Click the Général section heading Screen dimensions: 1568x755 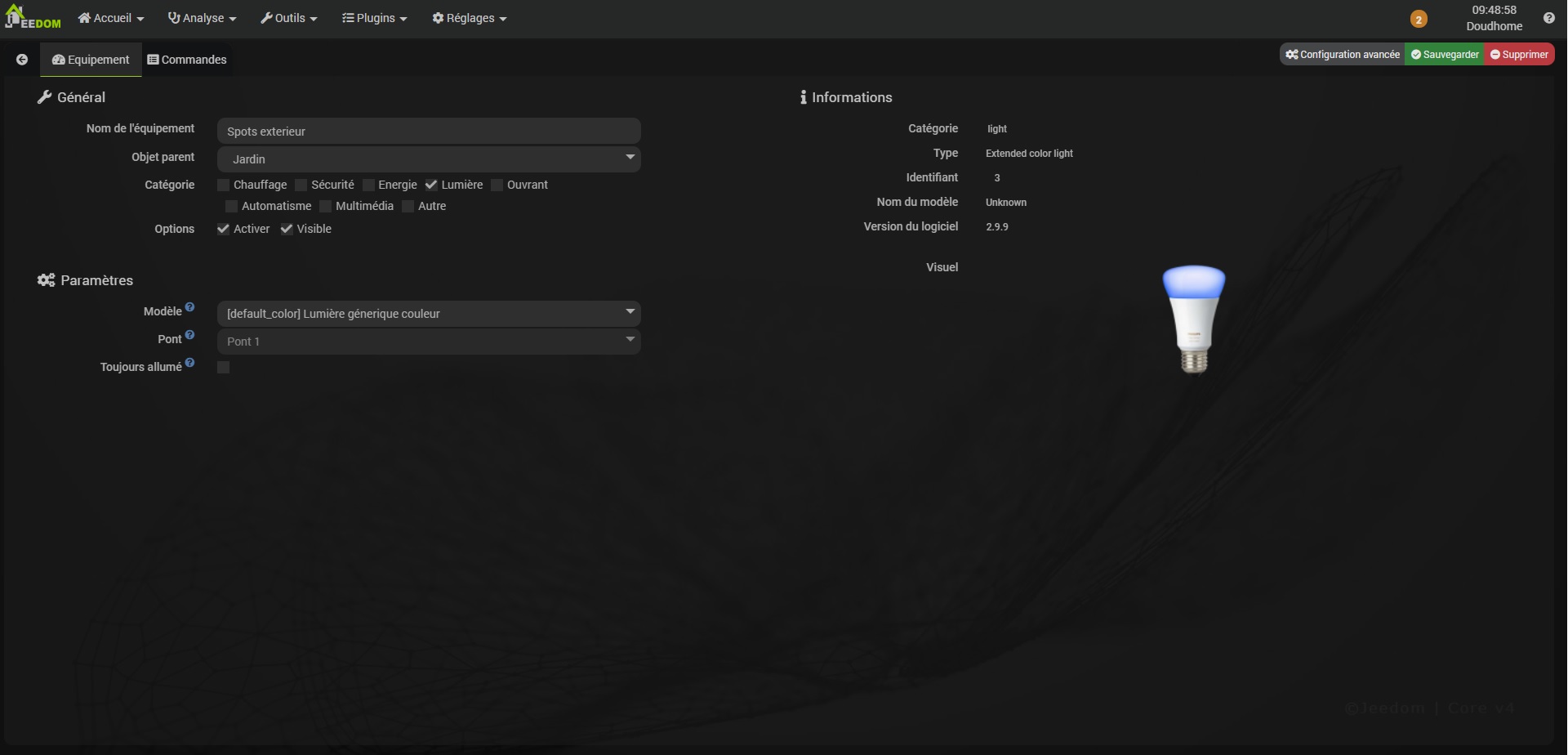click(x=72, y=97)
